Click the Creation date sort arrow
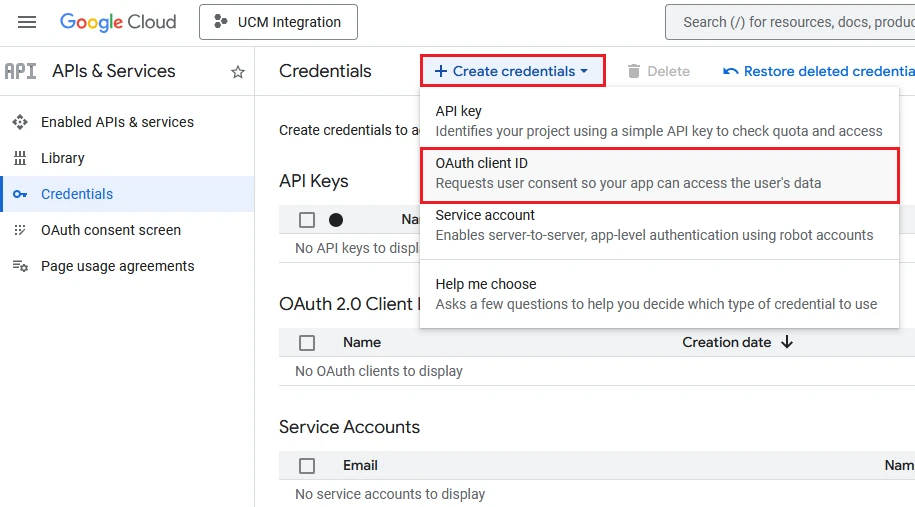Image resolution: width=915 pixels, height=507 pixels. [787, 342]
